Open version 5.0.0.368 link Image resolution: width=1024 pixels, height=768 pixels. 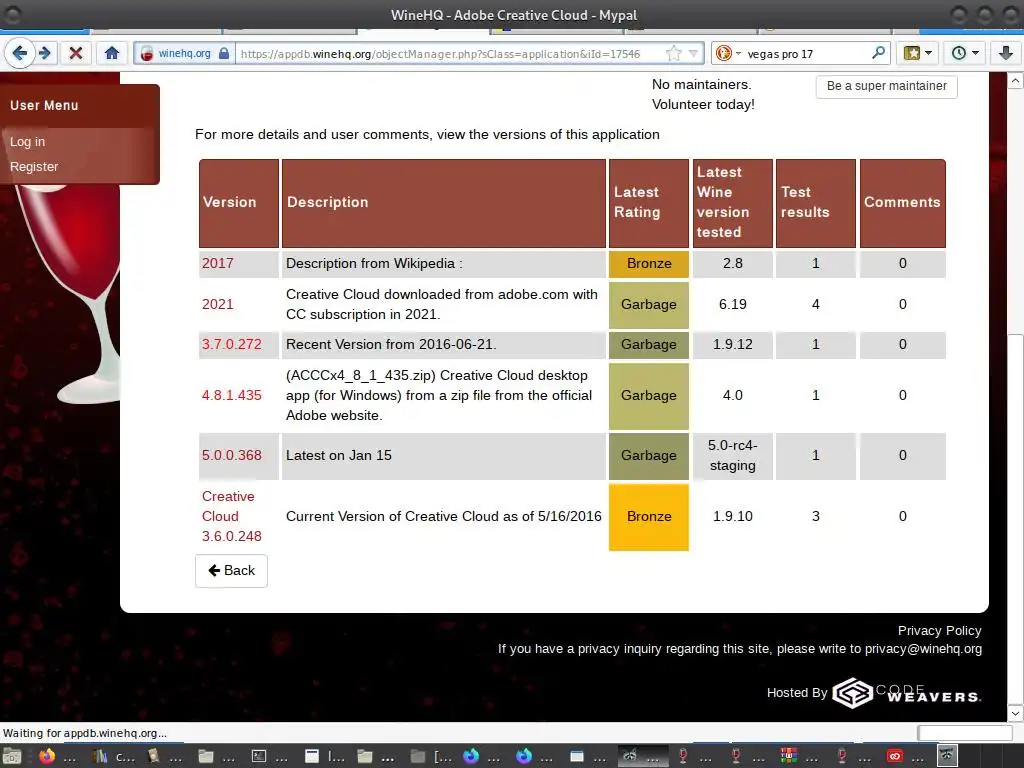tap(232, 455)
